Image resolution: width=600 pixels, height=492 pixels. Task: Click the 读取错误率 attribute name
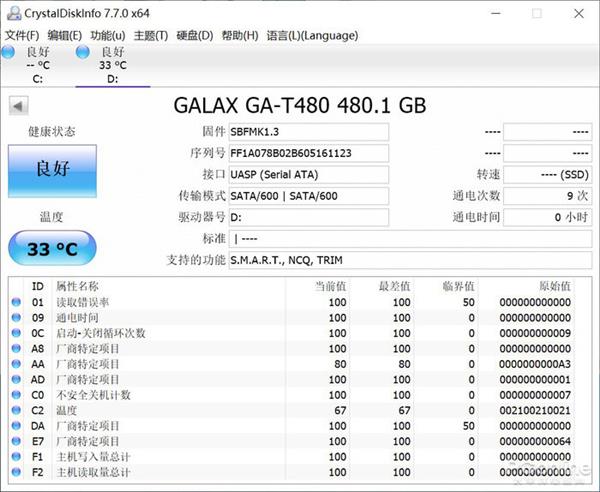pos(83,302)
